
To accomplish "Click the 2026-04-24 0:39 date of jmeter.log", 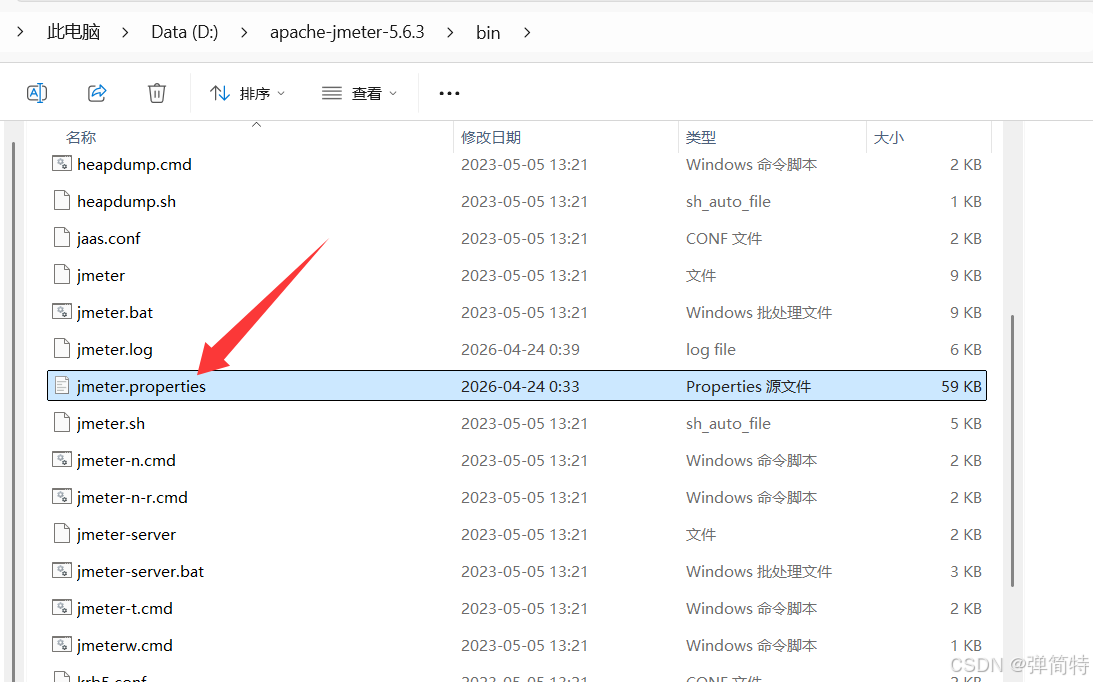I will (520, 349).
